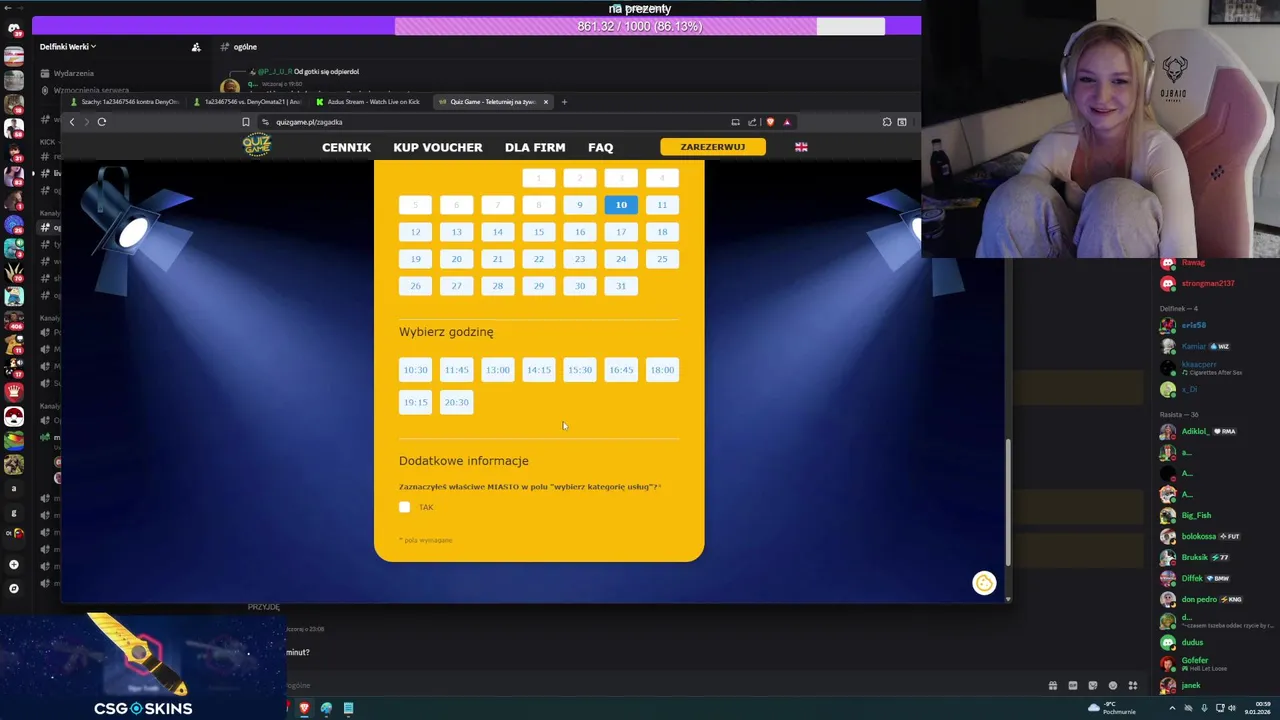Open FAQ menu item
This screenshot has height=720, width=1280.
coord(601,147)
